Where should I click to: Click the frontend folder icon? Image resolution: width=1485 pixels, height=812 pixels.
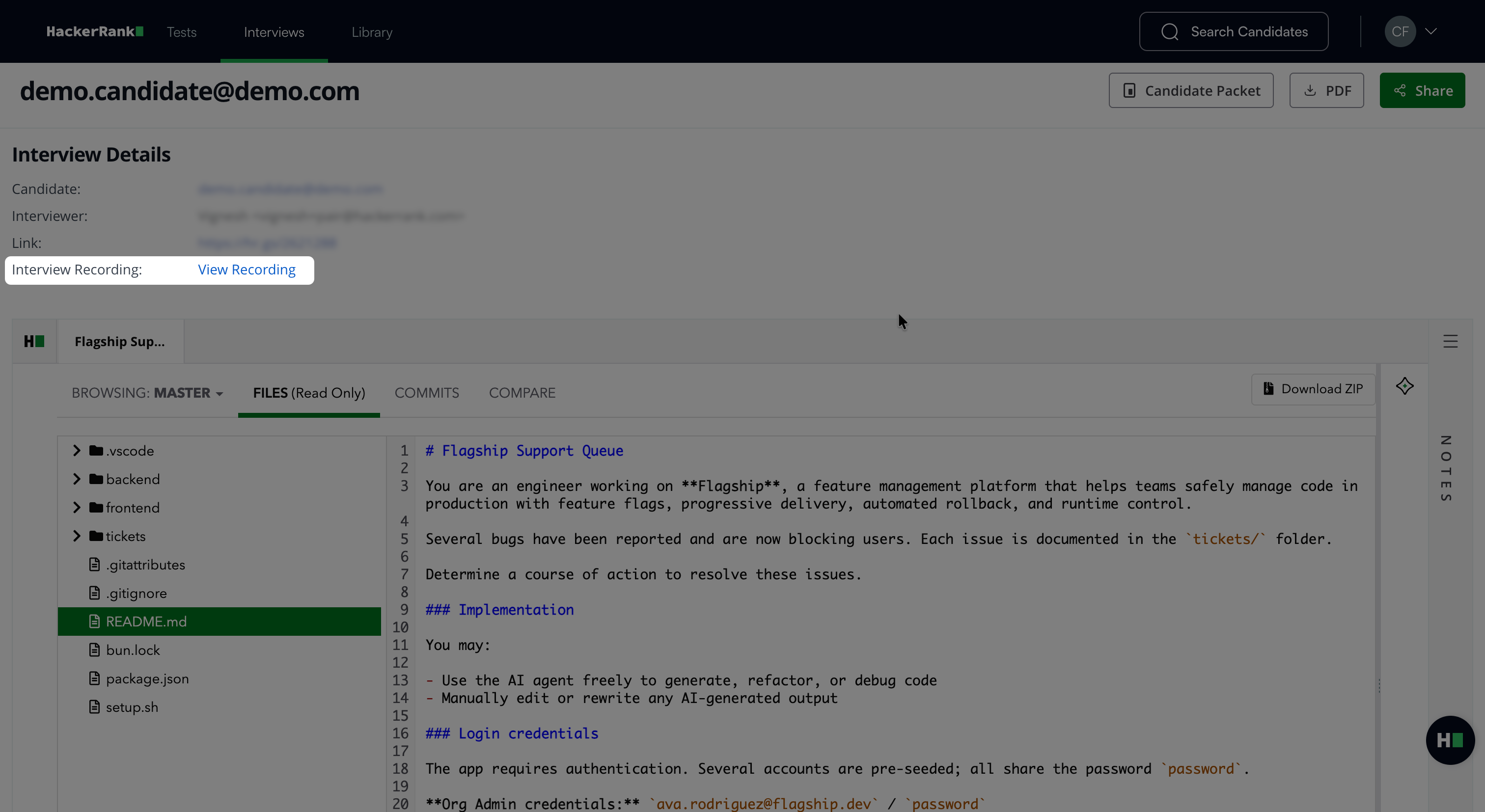(96, 507)
